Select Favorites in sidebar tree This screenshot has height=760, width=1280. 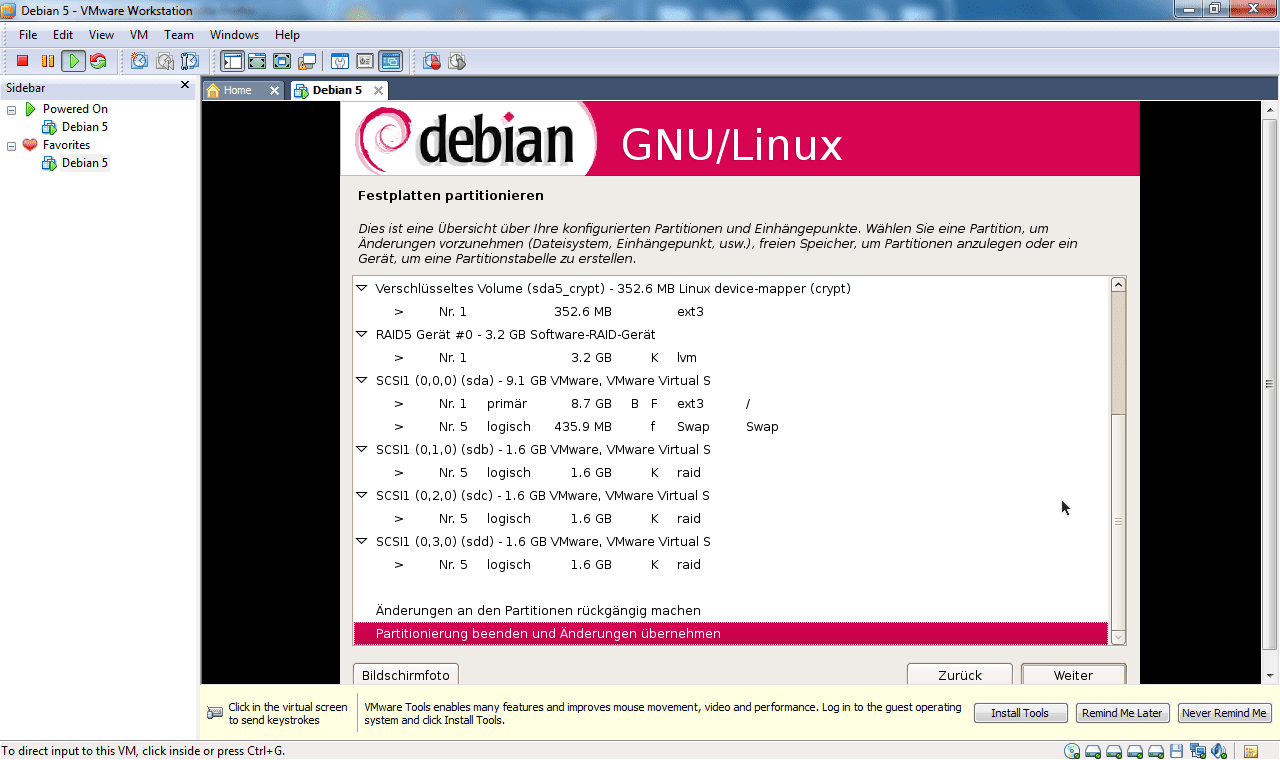[x=66, y=145]
